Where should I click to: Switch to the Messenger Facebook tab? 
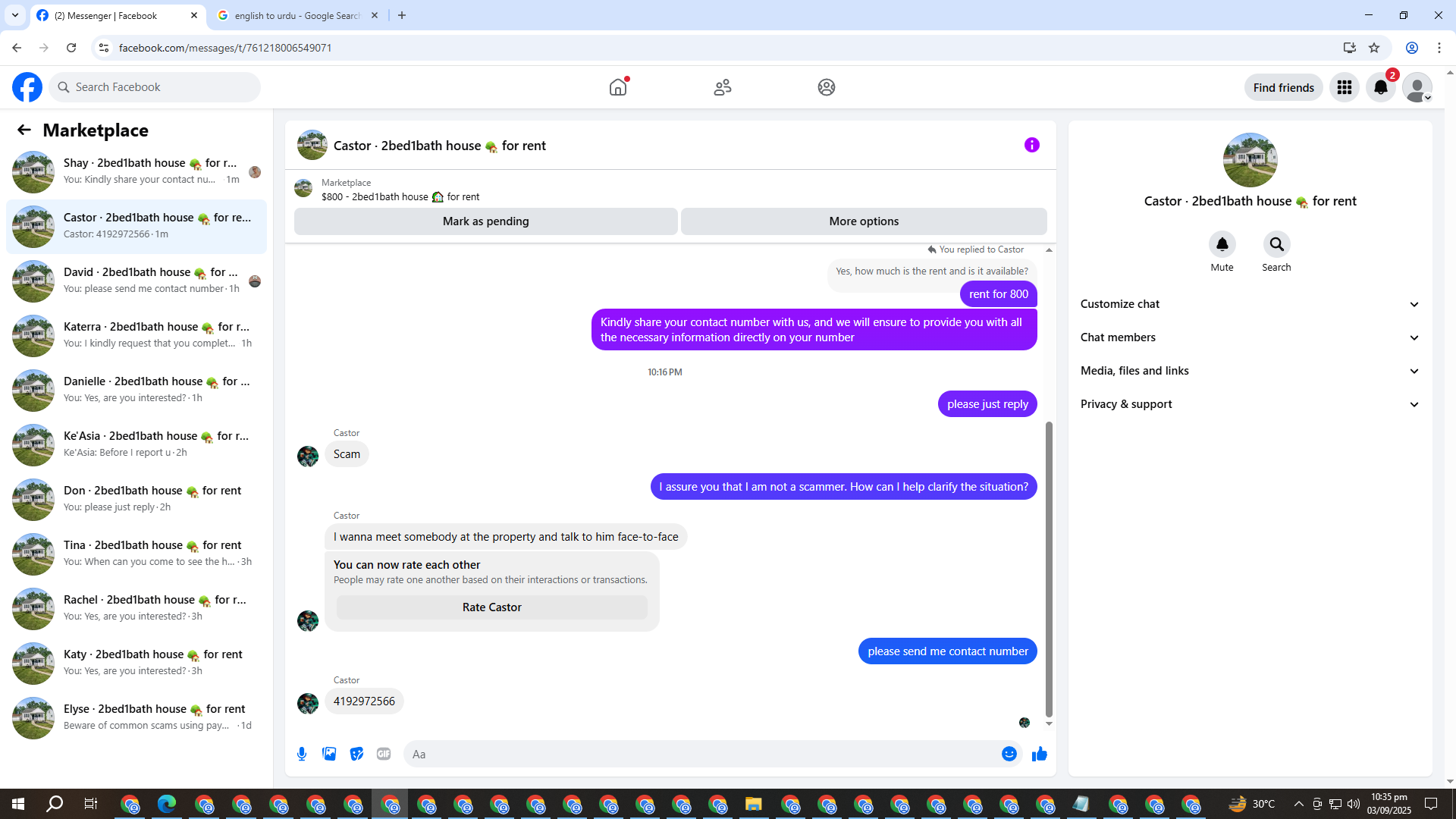coord(118,15)
